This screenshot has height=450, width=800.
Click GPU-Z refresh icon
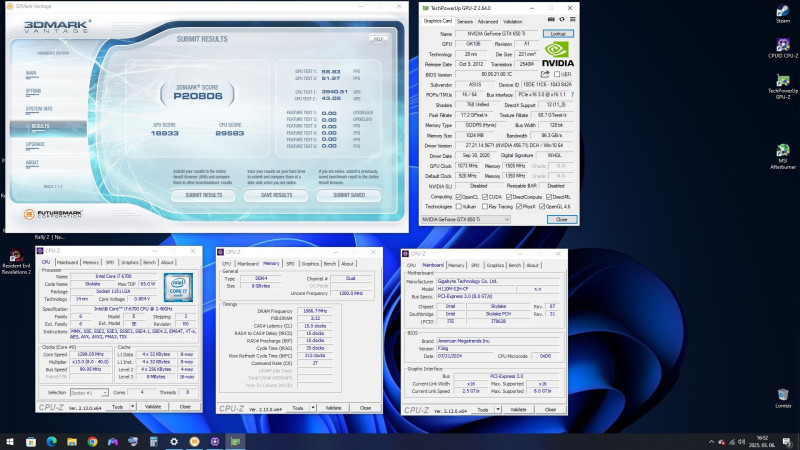(562, 19)
